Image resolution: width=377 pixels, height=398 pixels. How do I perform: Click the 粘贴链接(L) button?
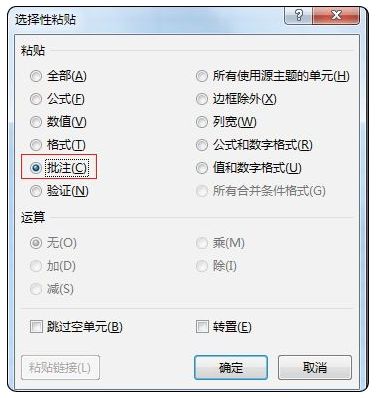point(60,367)
